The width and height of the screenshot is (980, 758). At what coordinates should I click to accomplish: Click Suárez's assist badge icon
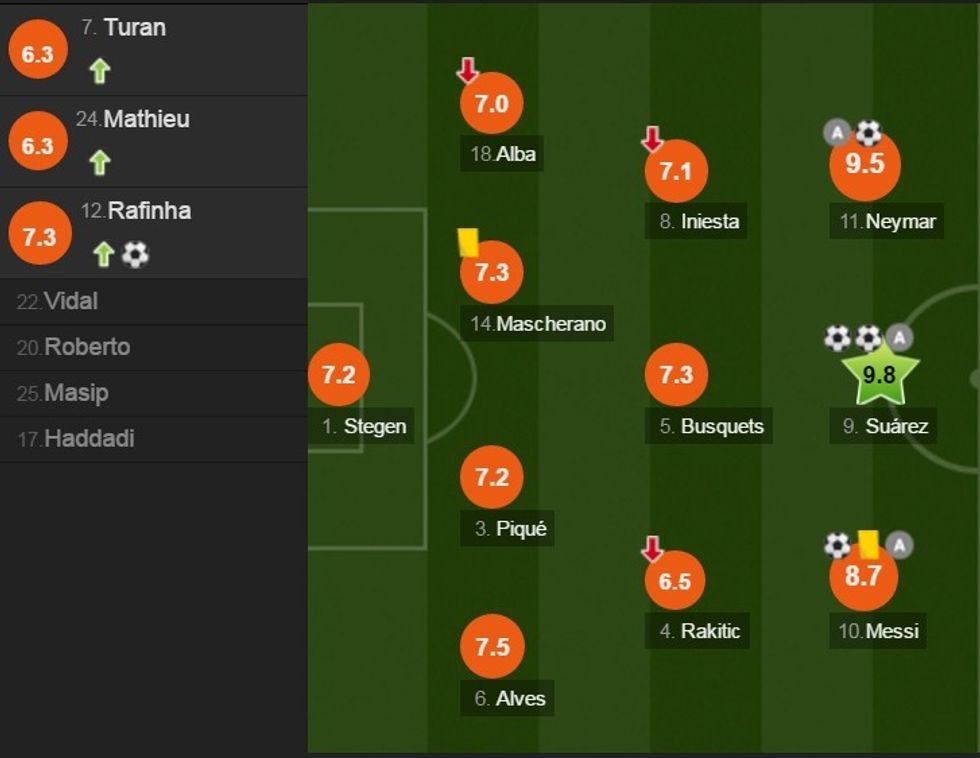[900, 338]
